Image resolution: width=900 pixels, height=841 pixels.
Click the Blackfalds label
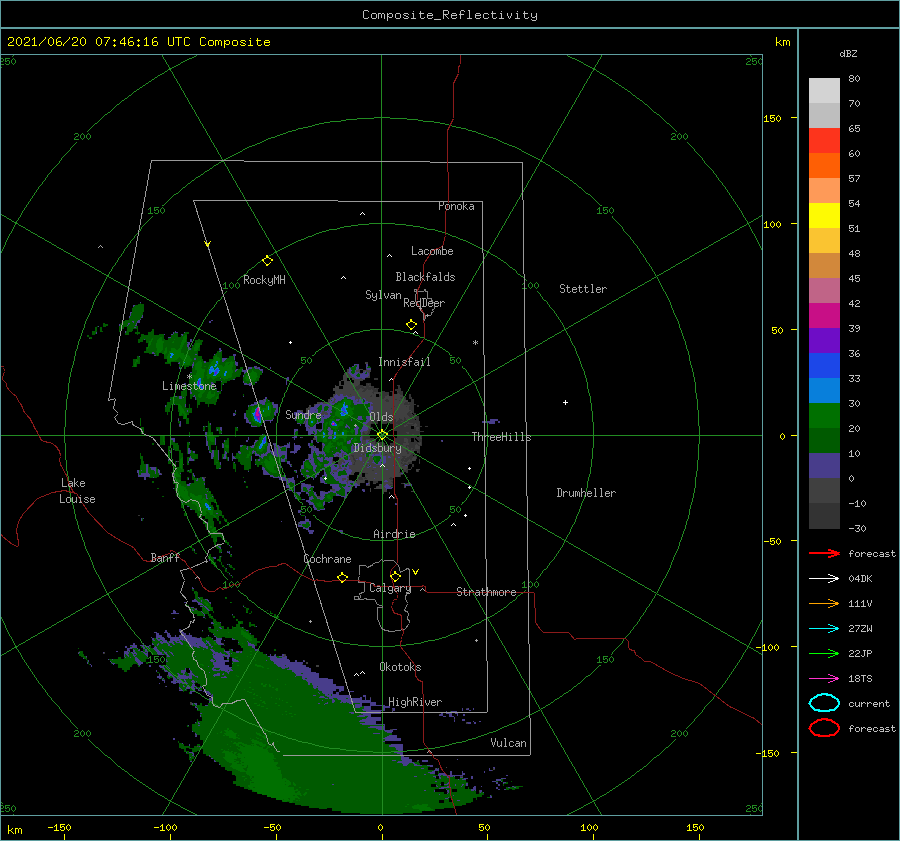pyautogui.click(x=425, y=277)
